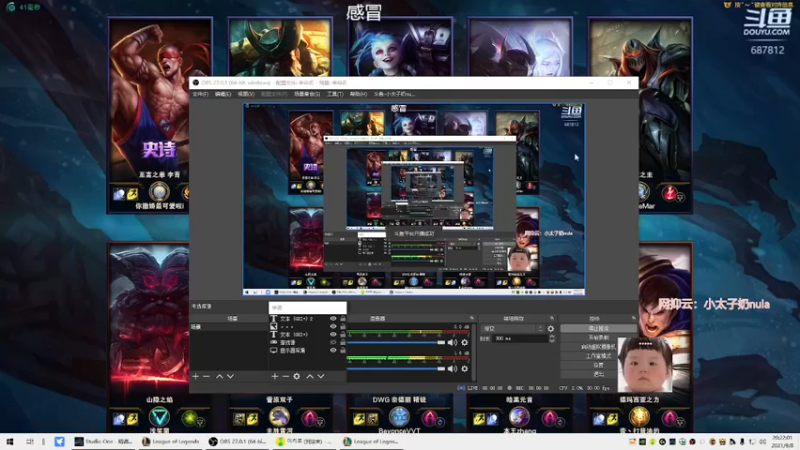Mute the first audio mixer channel
This screenshot has height=450, width=800.
(x=453, y=342)
